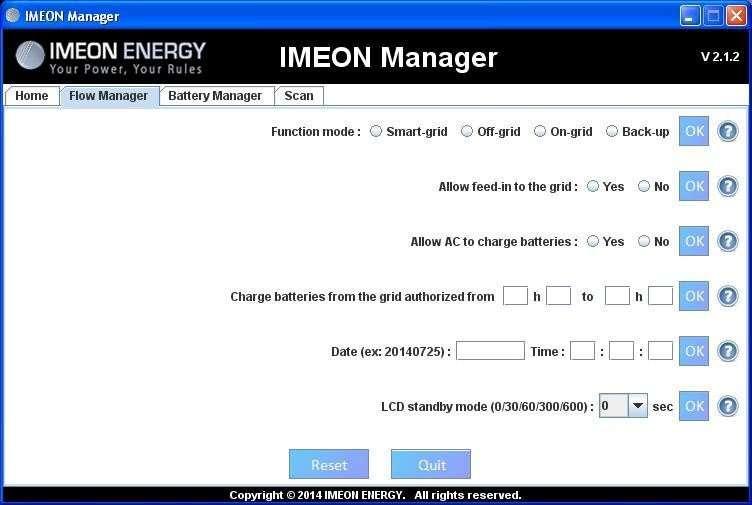Confirm Function mode with OK
This screenshot has height=505, width=752.
(694, 131)
